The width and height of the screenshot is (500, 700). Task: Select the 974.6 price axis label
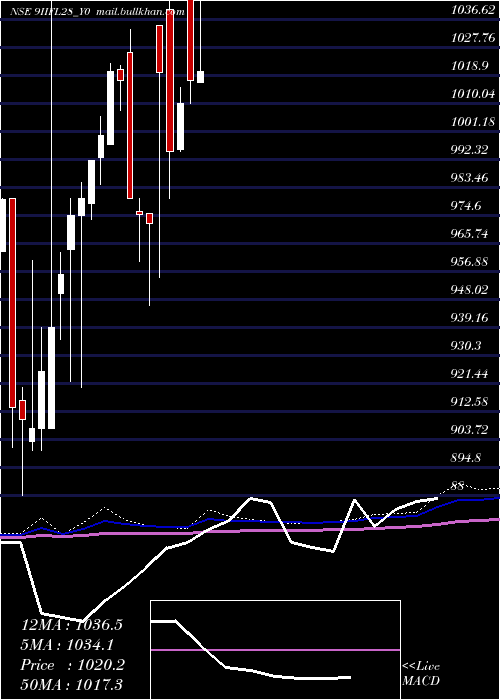[x=466, y=206]
